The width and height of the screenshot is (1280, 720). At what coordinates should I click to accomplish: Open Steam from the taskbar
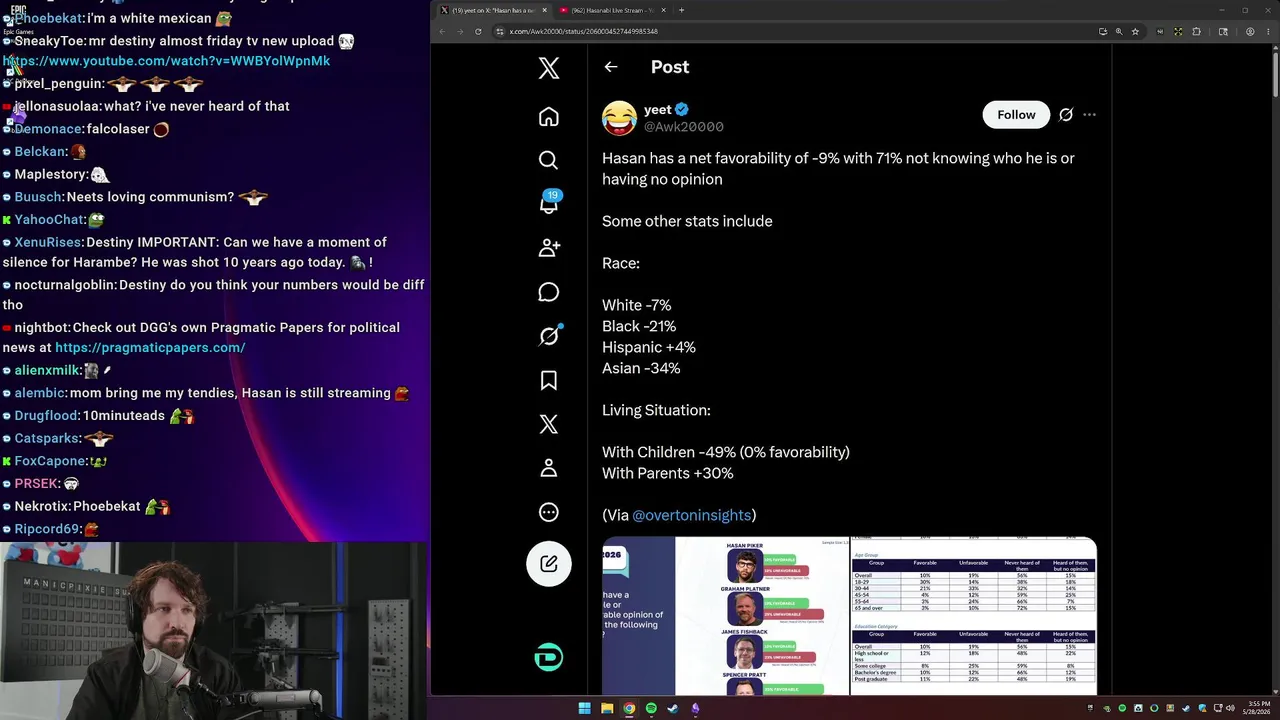[673, 709]
